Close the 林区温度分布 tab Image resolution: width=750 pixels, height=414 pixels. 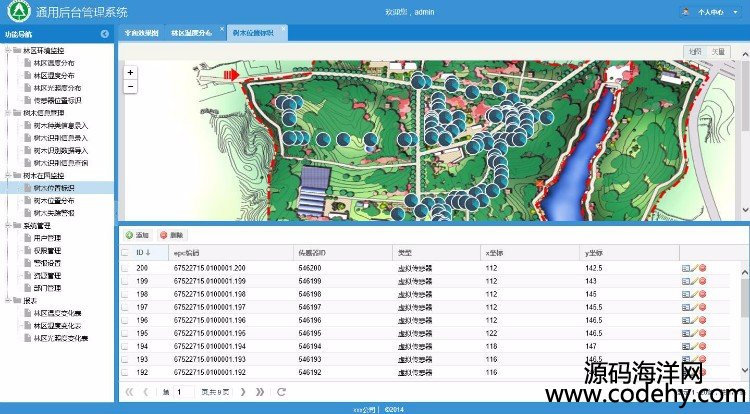pos(221,29)
